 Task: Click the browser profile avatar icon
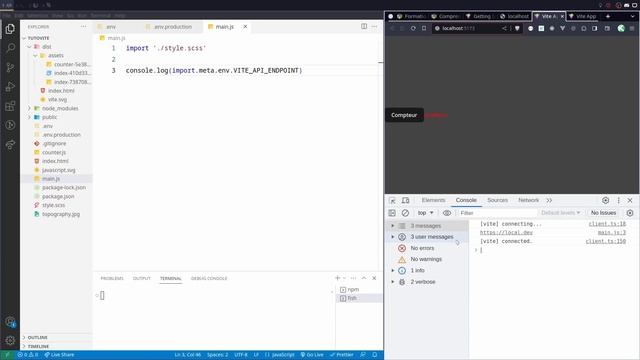pyautogui.click(x=621, y=28)
